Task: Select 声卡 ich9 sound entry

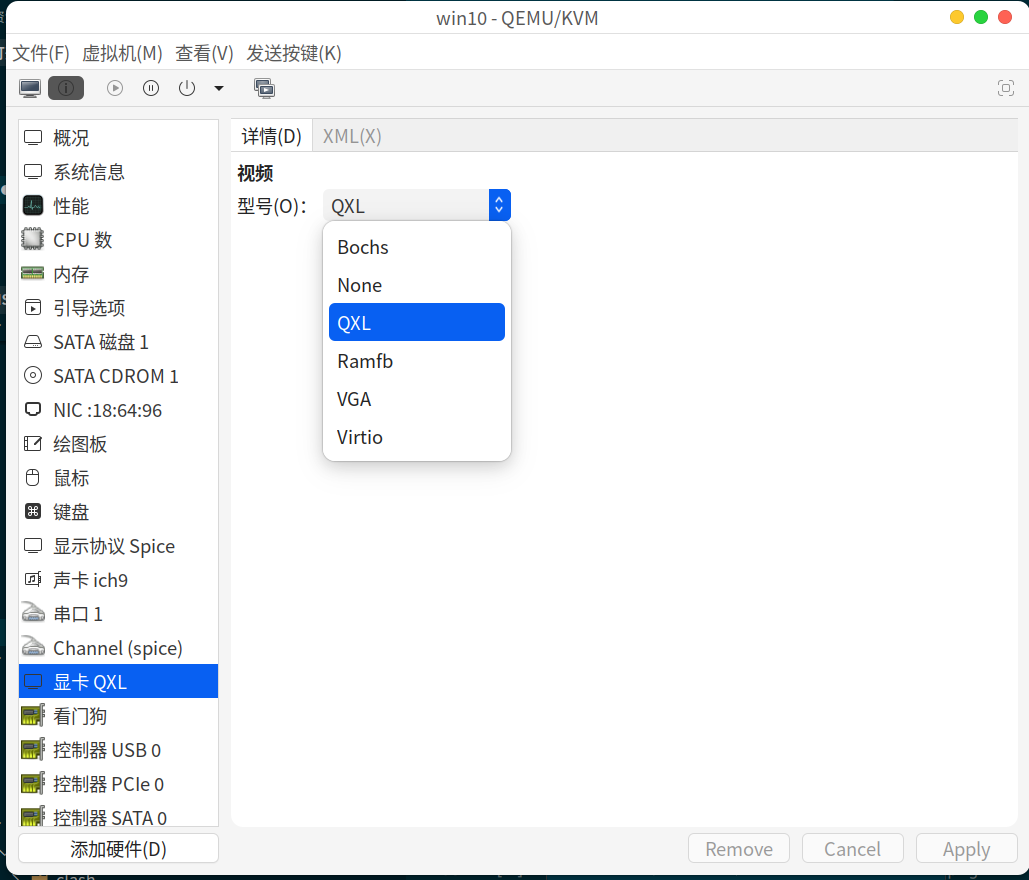Action: click(x=118, y=580)
